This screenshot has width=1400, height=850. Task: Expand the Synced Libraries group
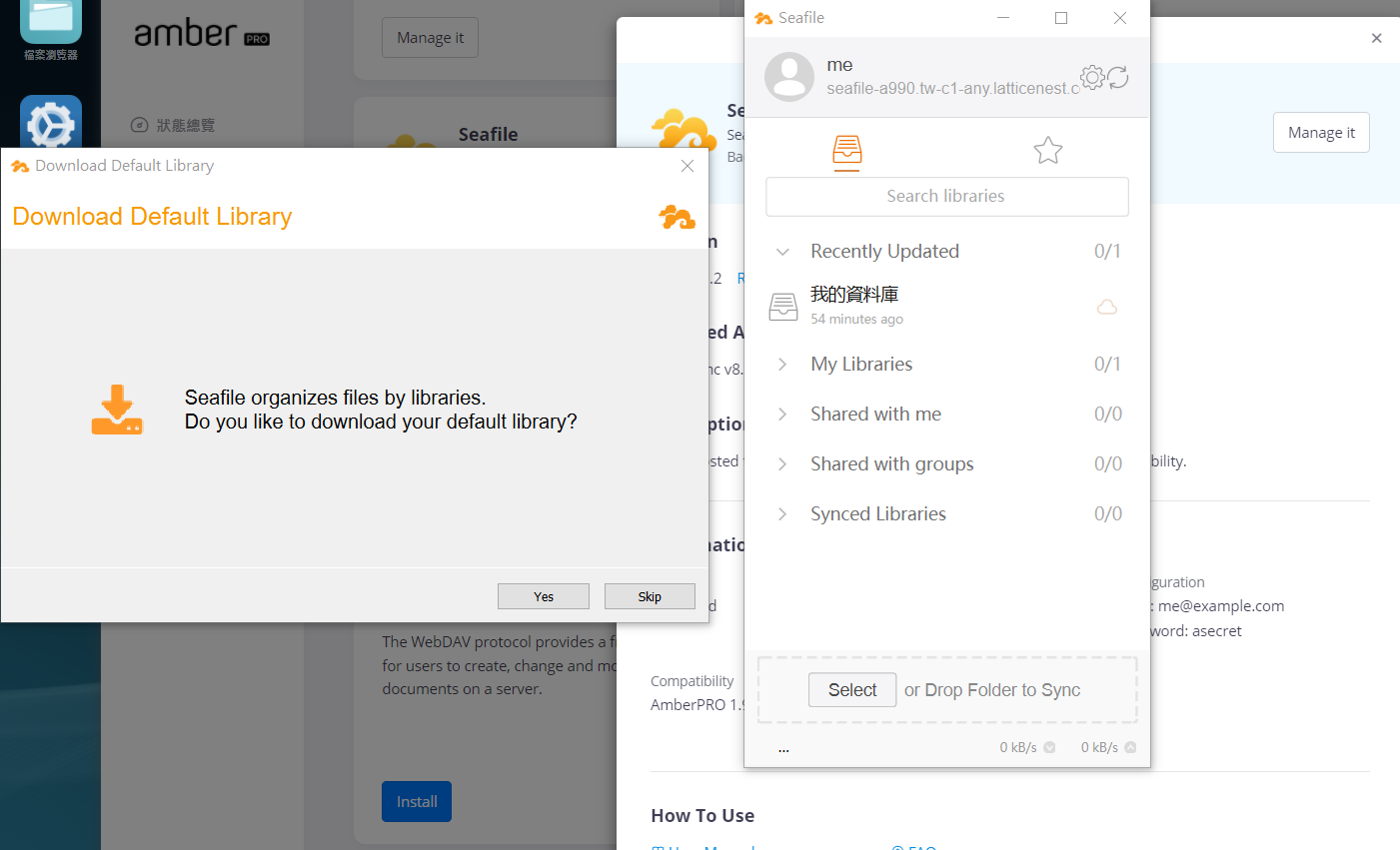[x=783, y=514]
